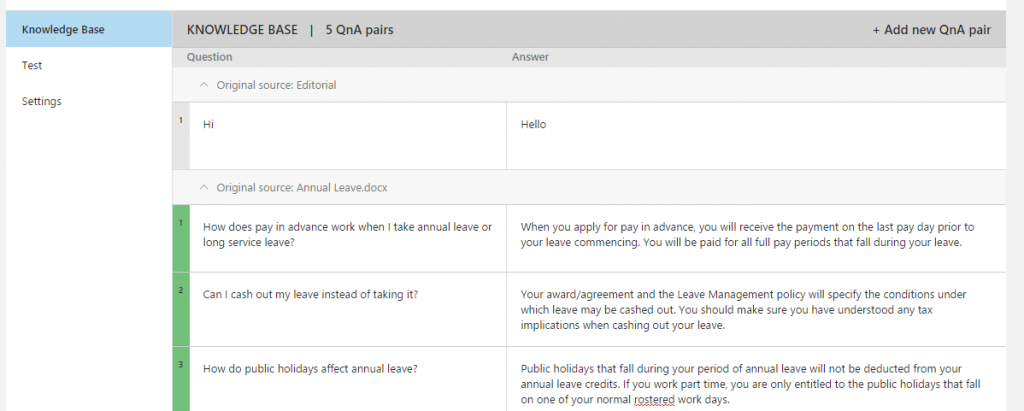Click the green row marker numbered 3
Screen dimensions: 1024x411
(x=181, y=380)
